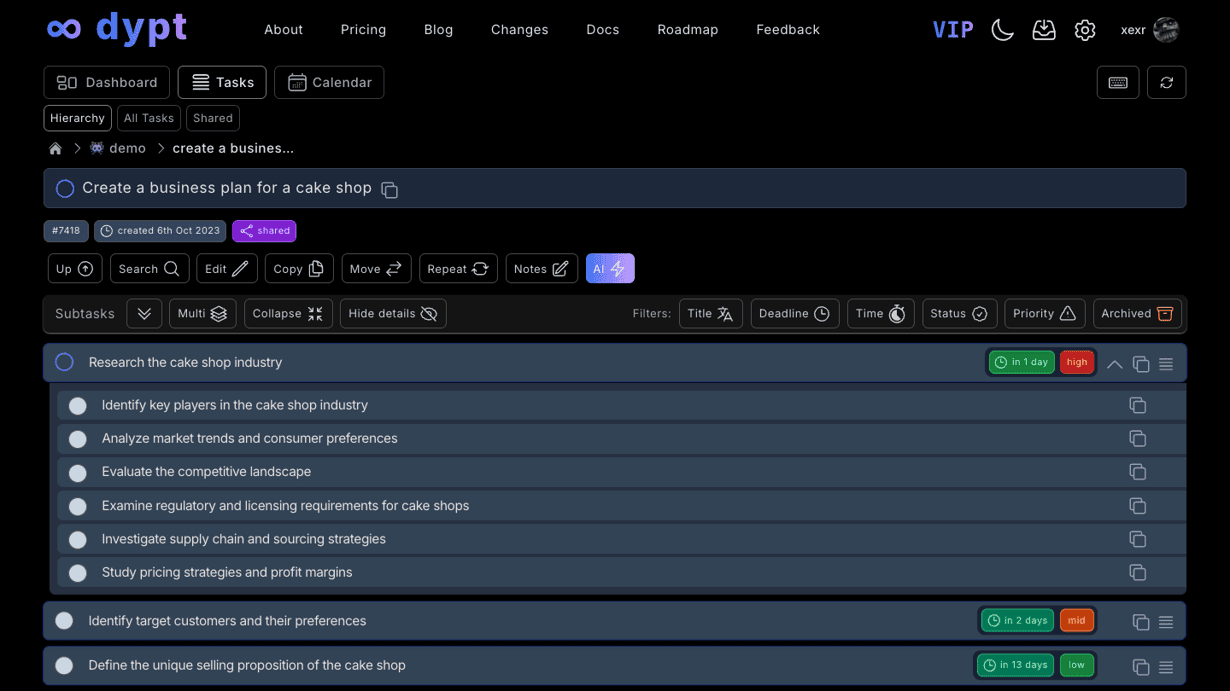Open the Roadmap menu item
The height and width of the screenshot is (691, 1230).
pyautogui.click(x=687, y=30)
